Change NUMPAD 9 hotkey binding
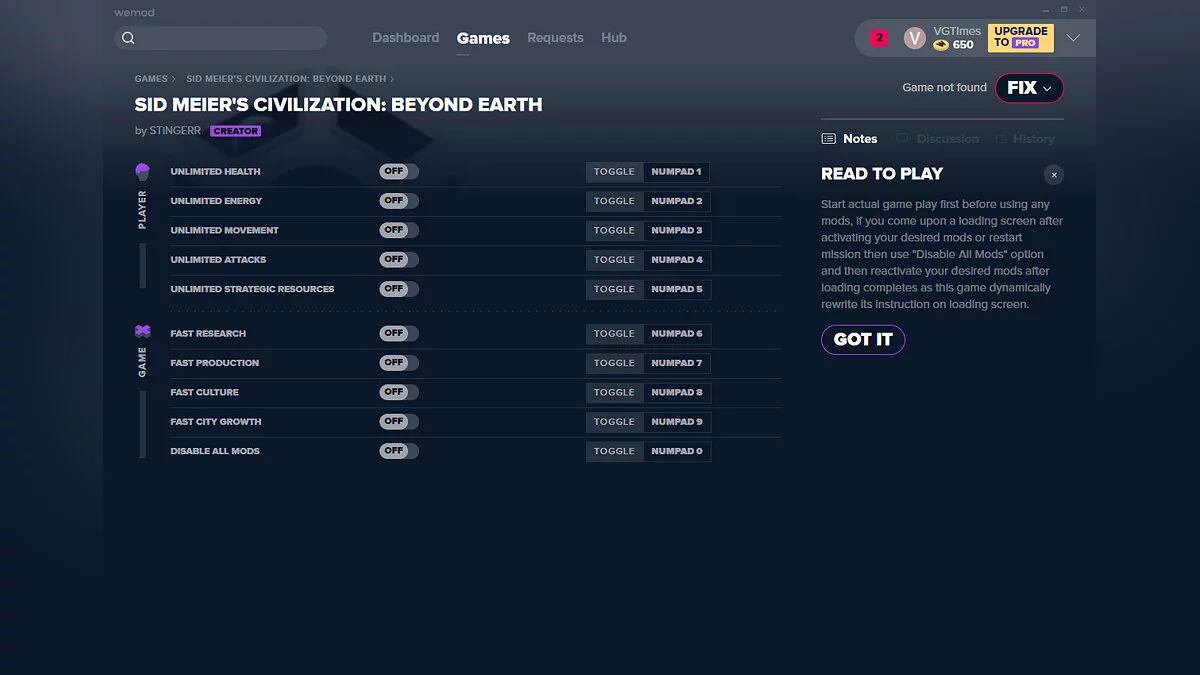This screenshot has height=675, width=1200. tap(677, 422)
